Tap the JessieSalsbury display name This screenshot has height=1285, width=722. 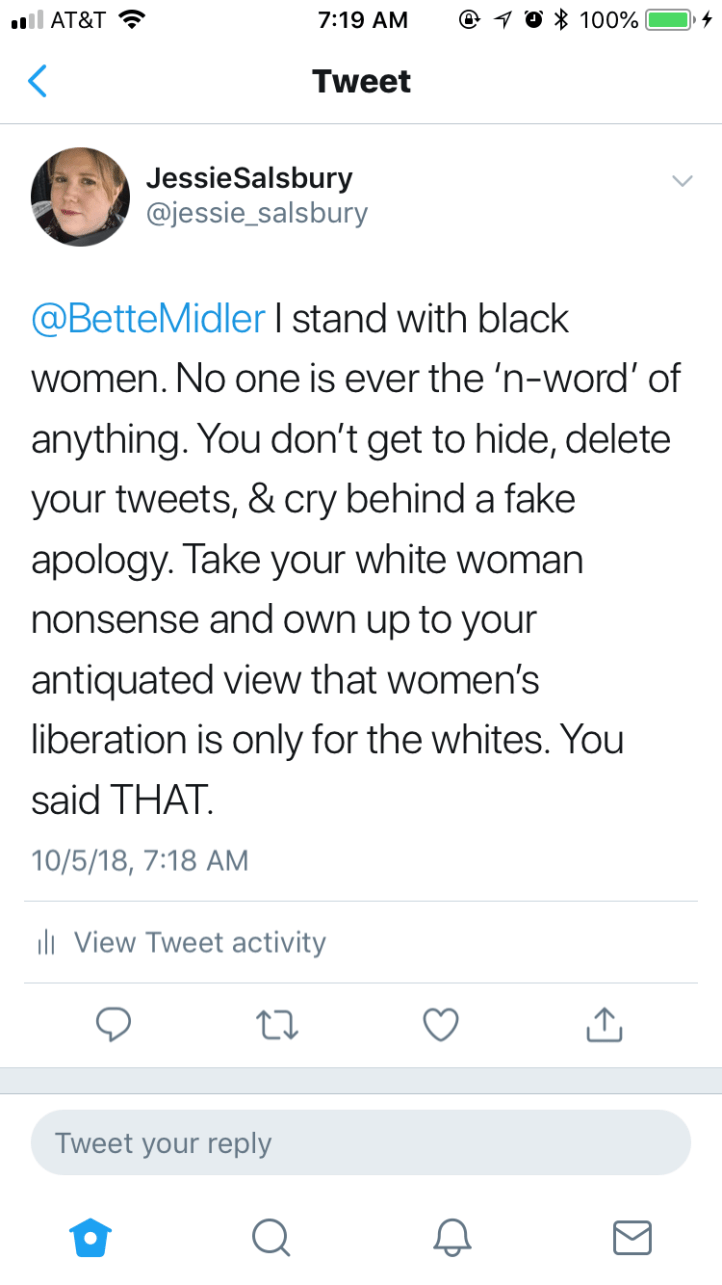[249, 179]
